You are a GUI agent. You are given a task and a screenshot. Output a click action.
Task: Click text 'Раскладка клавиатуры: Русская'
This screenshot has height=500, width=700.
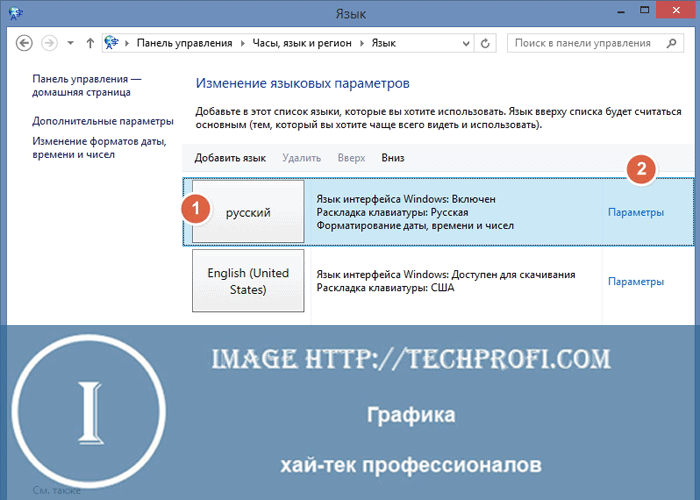click(392, 212)
